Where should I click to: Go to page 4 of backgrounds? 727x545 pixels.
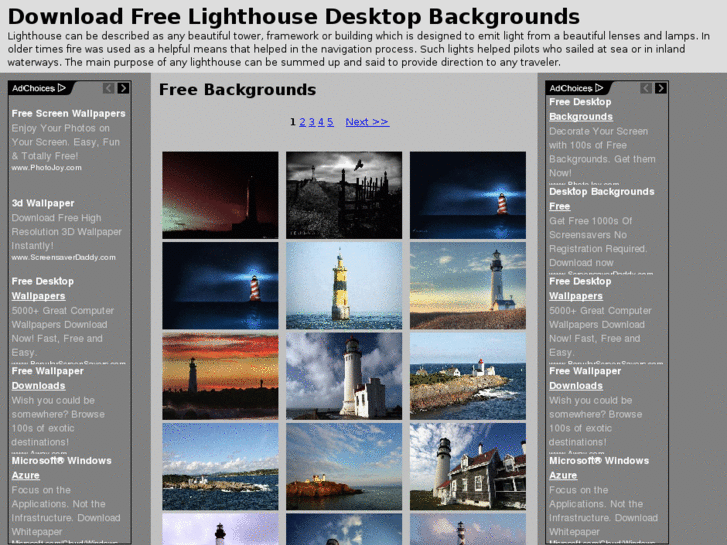(x=321, y=122)
